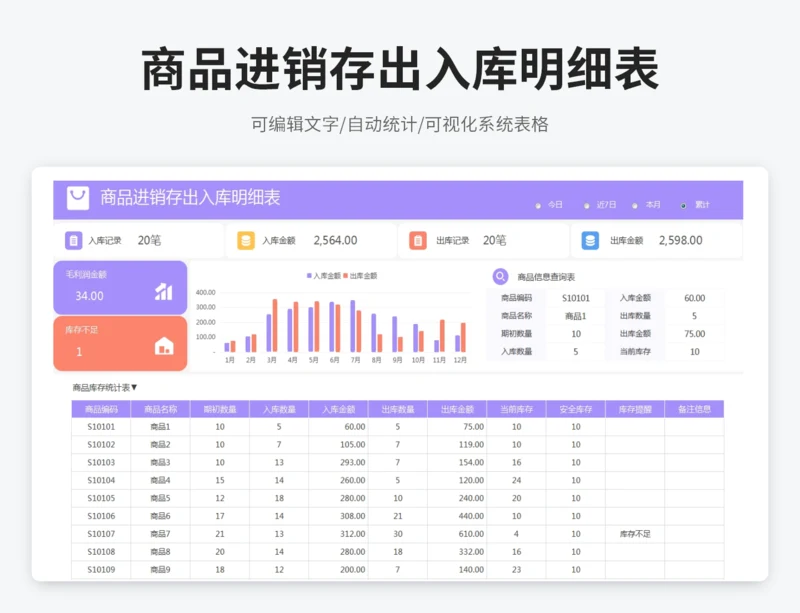Click the yellow 入库金额 coins icon
The width and height of the screenshot is (800, 613).
245,240
